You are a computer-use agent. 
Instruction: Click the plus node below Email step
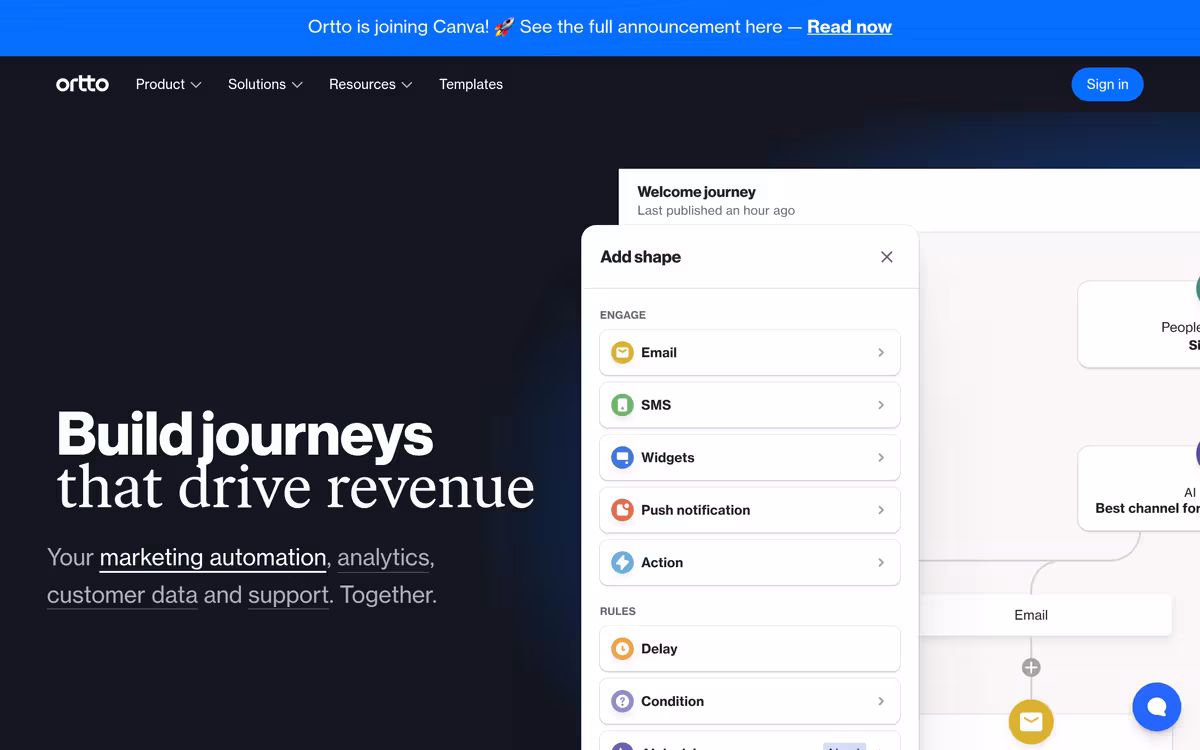[1031, 667]
